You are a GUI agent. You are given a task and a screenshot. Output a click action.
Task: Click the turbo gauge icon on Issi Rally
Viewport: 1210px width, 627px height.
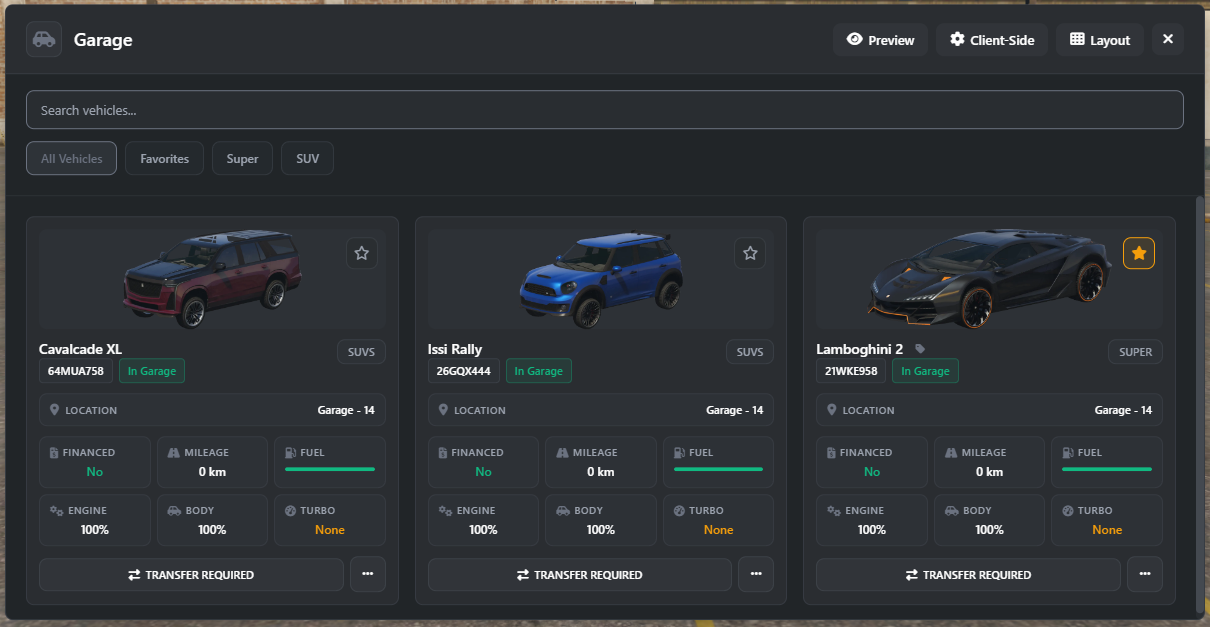click(679, 510)
